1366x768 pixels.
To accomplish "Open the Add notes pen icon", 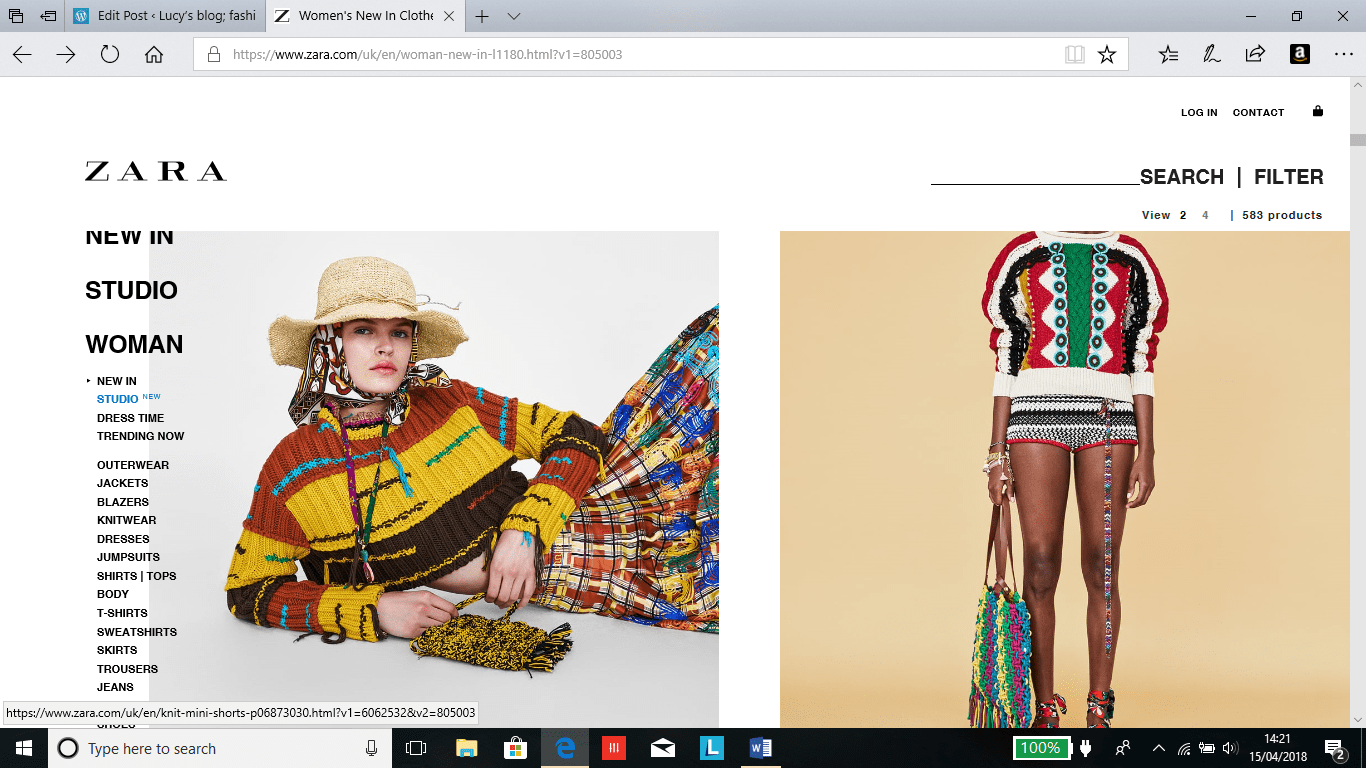I will [1212, 55].
